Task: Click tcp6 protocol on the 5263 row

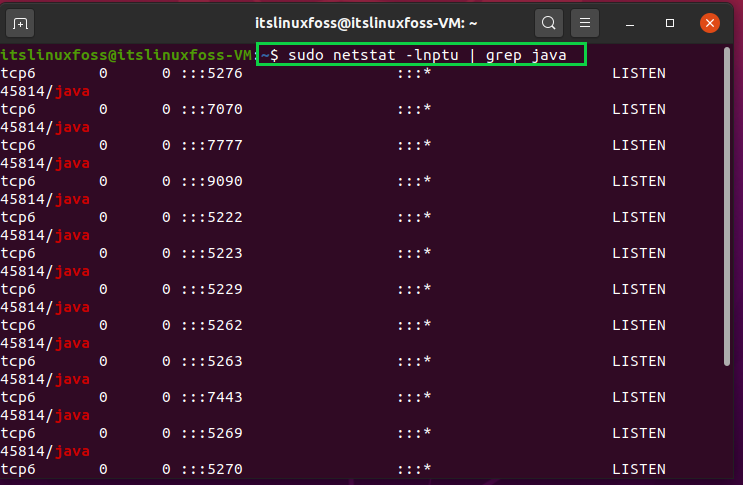Action: point(18,361)
